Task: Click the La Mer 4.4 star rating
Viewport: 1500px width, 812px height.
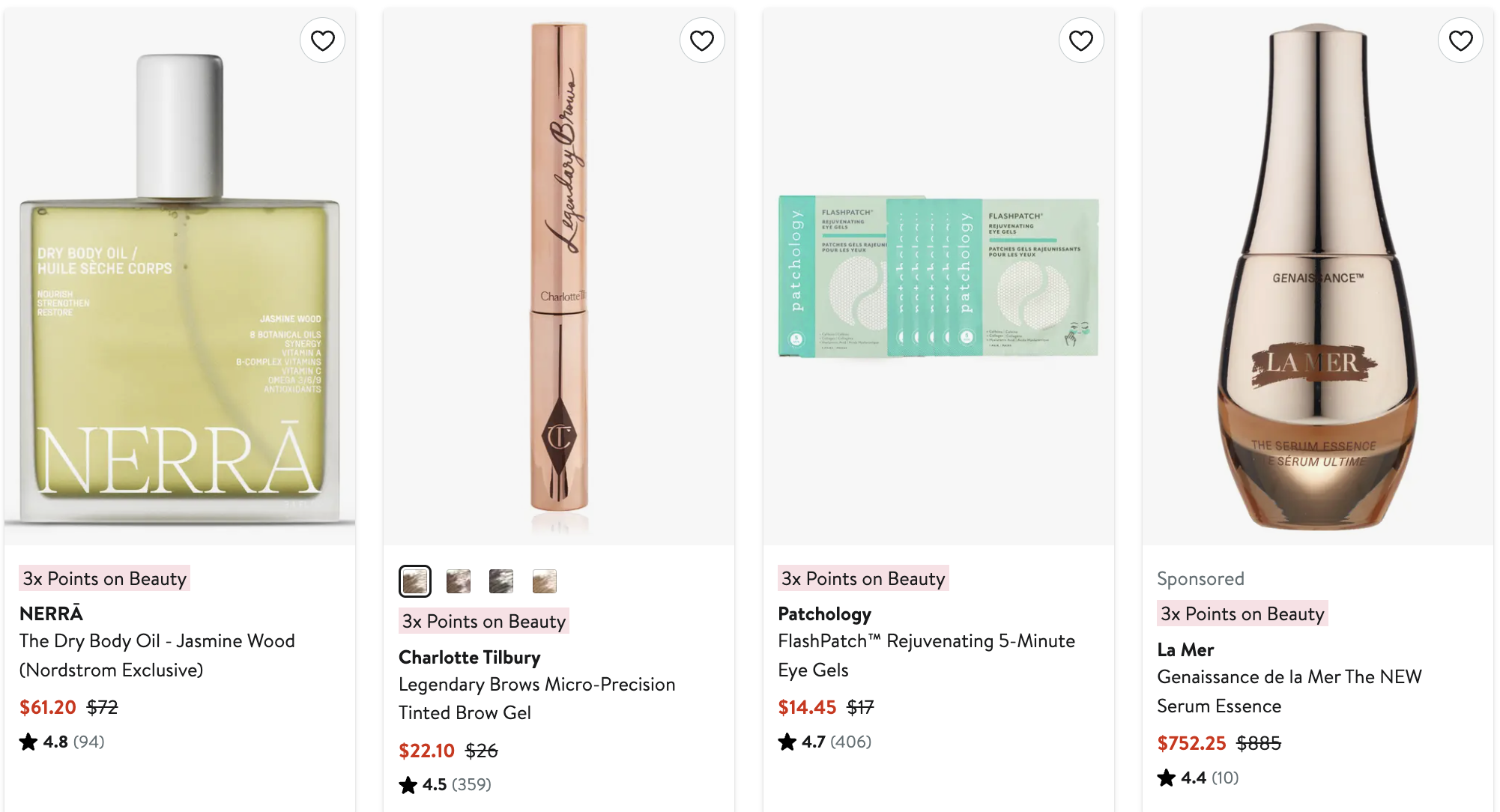Action: (x=1198, y=778)
